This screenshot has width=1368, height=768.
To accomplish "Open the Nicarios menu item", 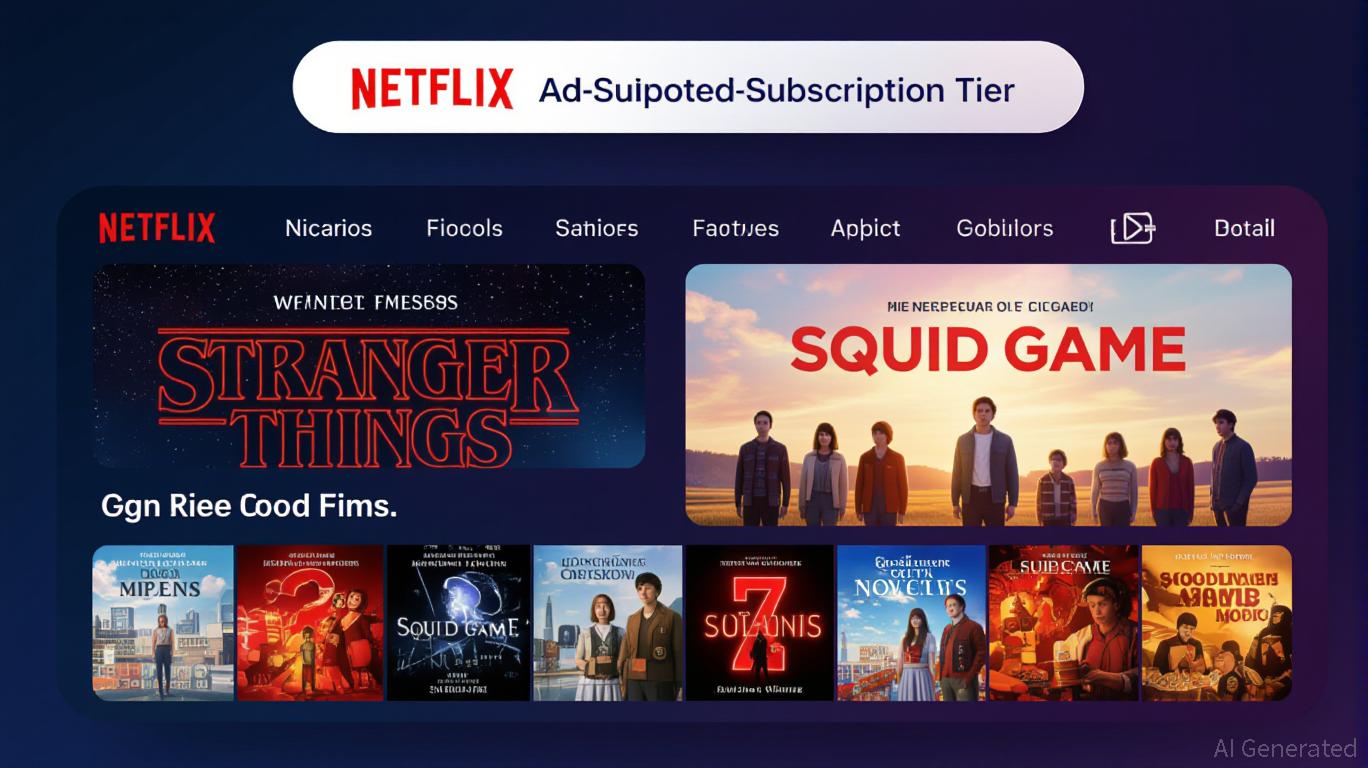I will pos(329,228).
